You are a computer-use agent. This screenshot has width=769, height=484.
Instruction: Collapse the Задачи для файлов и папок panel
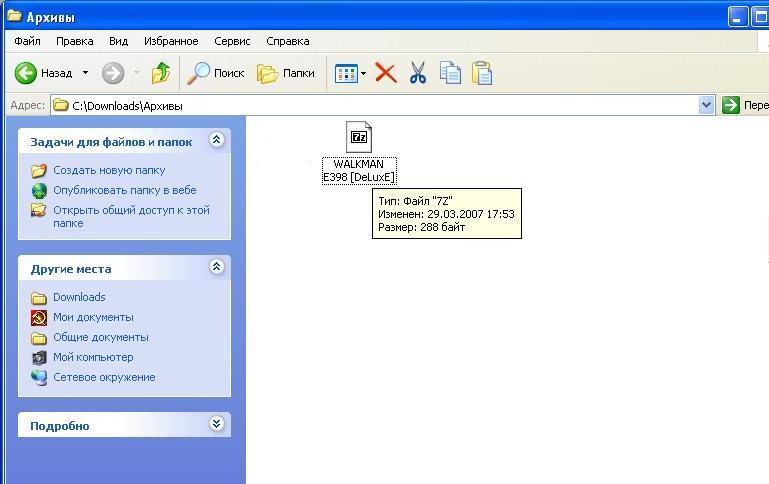(216, 140)
